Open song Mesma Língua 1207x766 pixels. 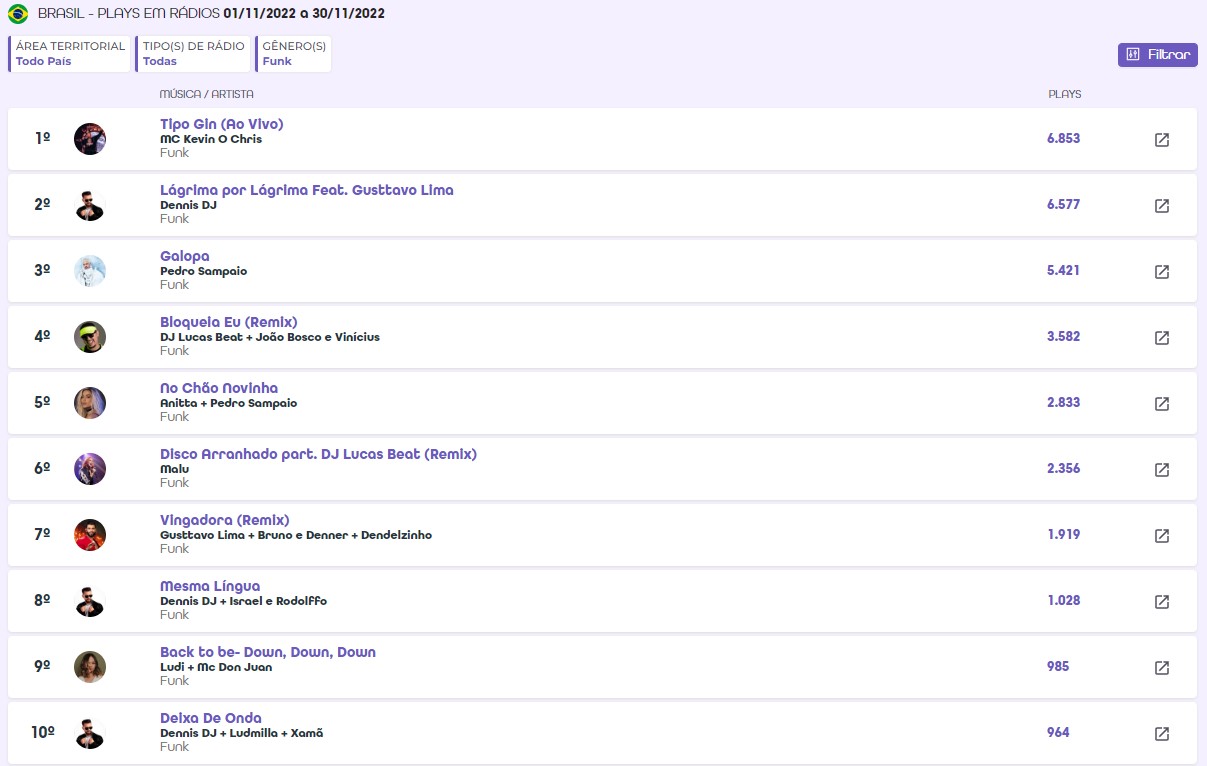(210, 586)
